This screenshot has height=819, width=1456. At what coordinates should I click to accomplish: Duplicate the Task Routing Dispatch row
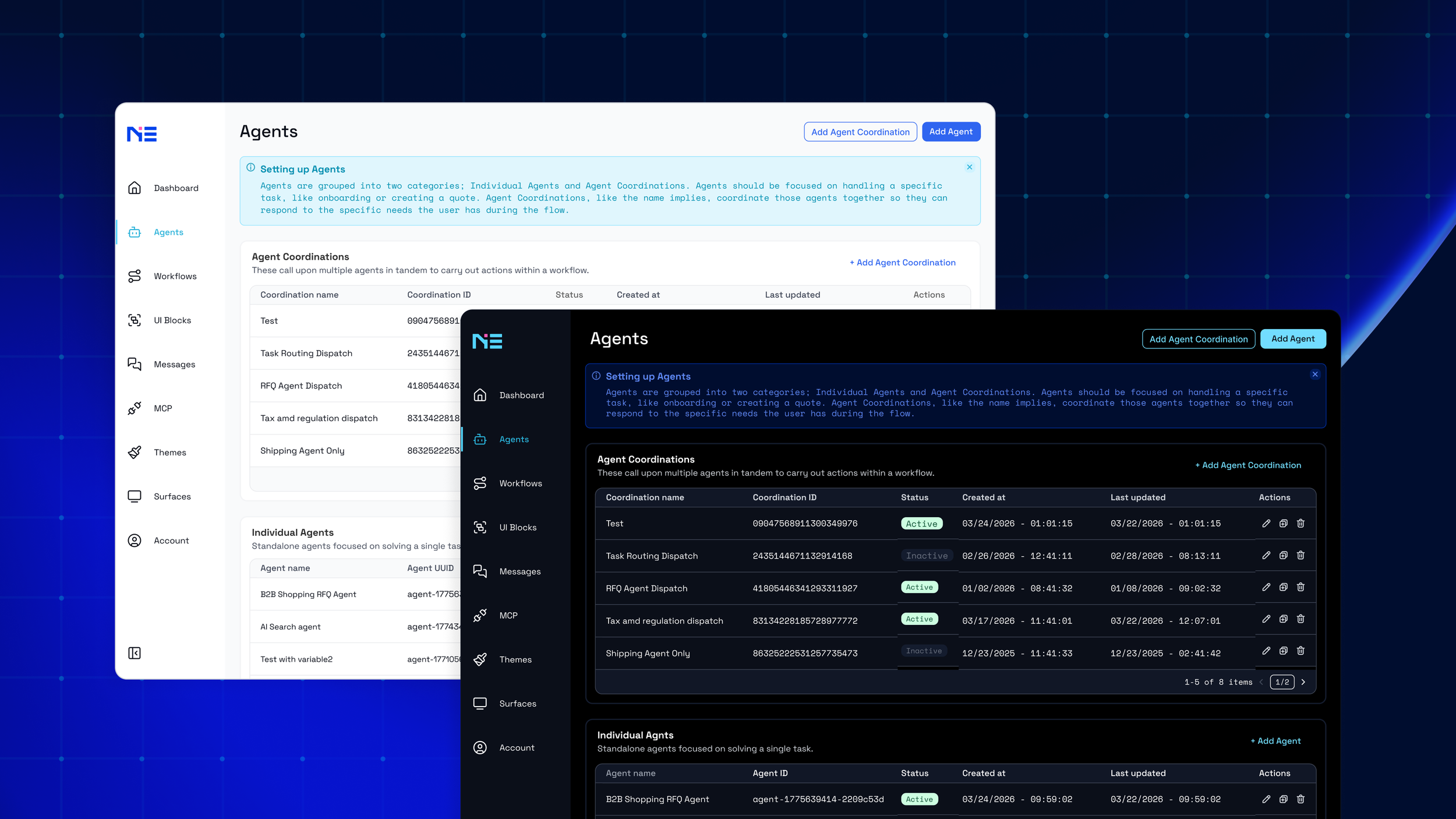[1283, 555]
